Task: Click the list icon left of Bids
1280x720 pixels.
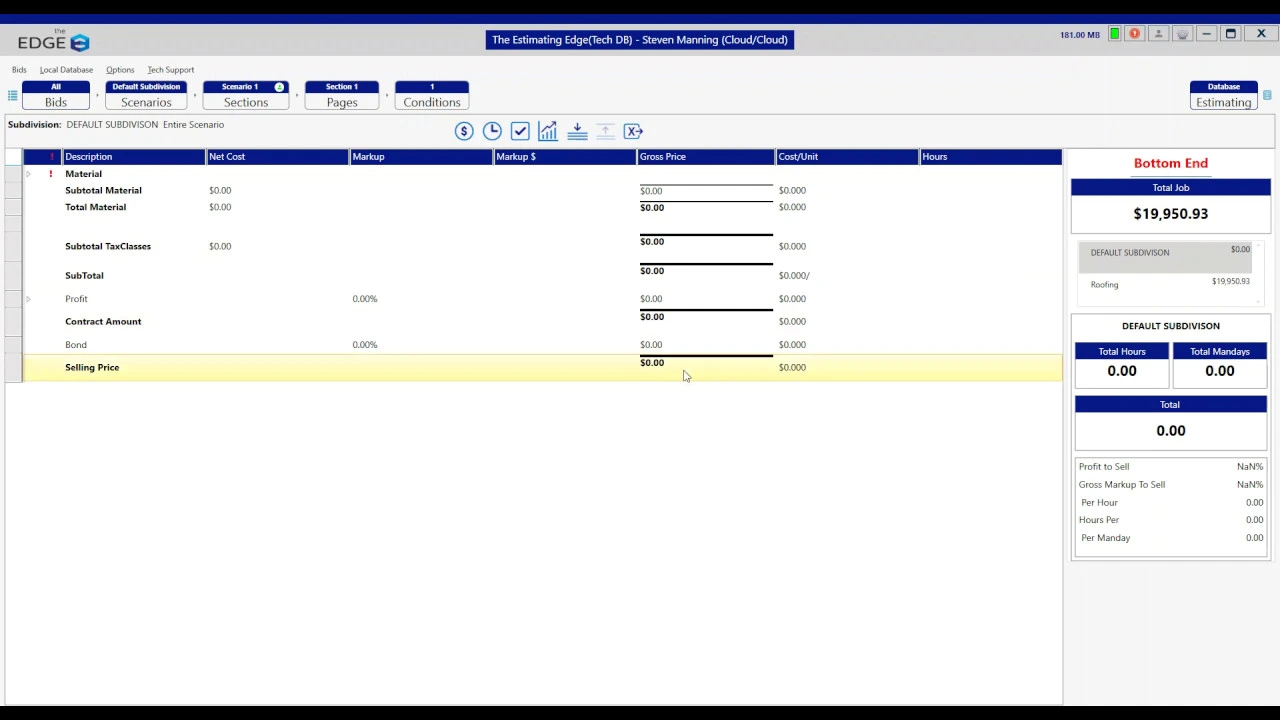Action: 12,96
